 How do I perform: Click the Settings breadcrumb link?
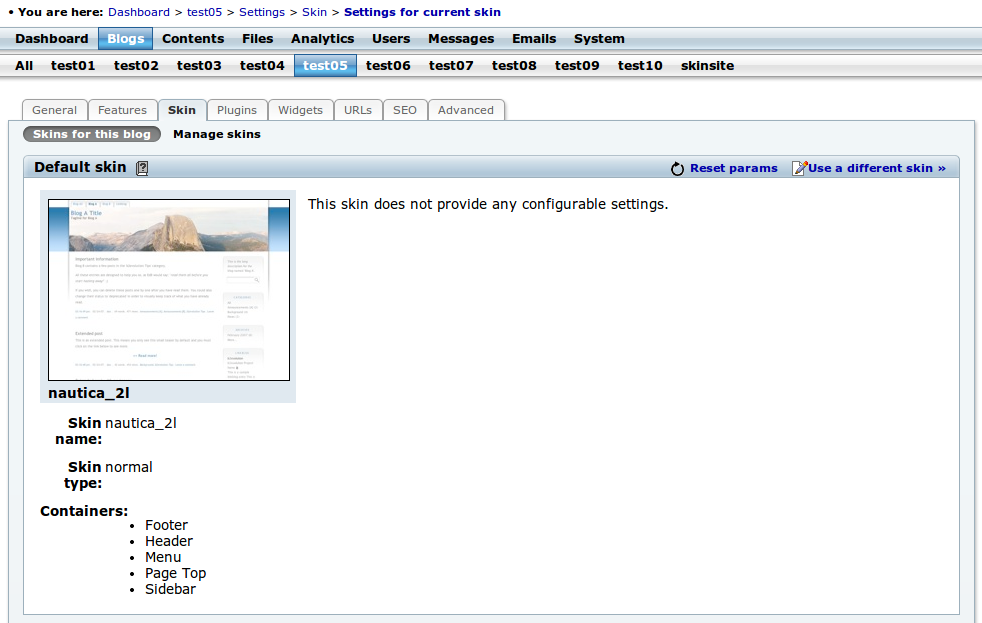coord(262,12)
